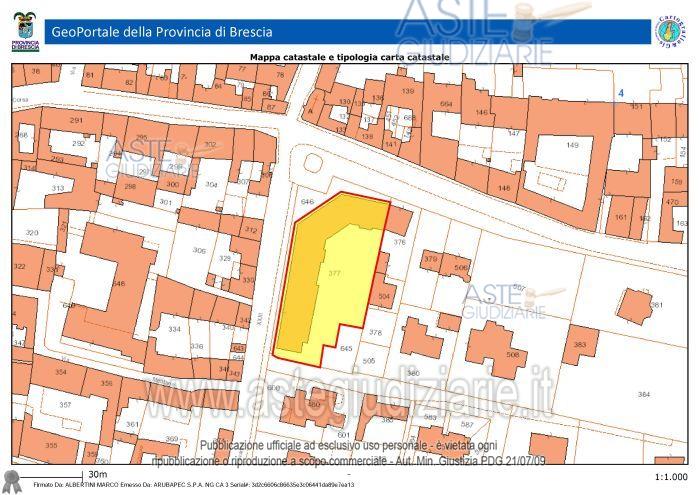This screenshot has width=700, height=495.
Task: Click the Mappa catastale e tipologia heading
Action: [349, 58]
